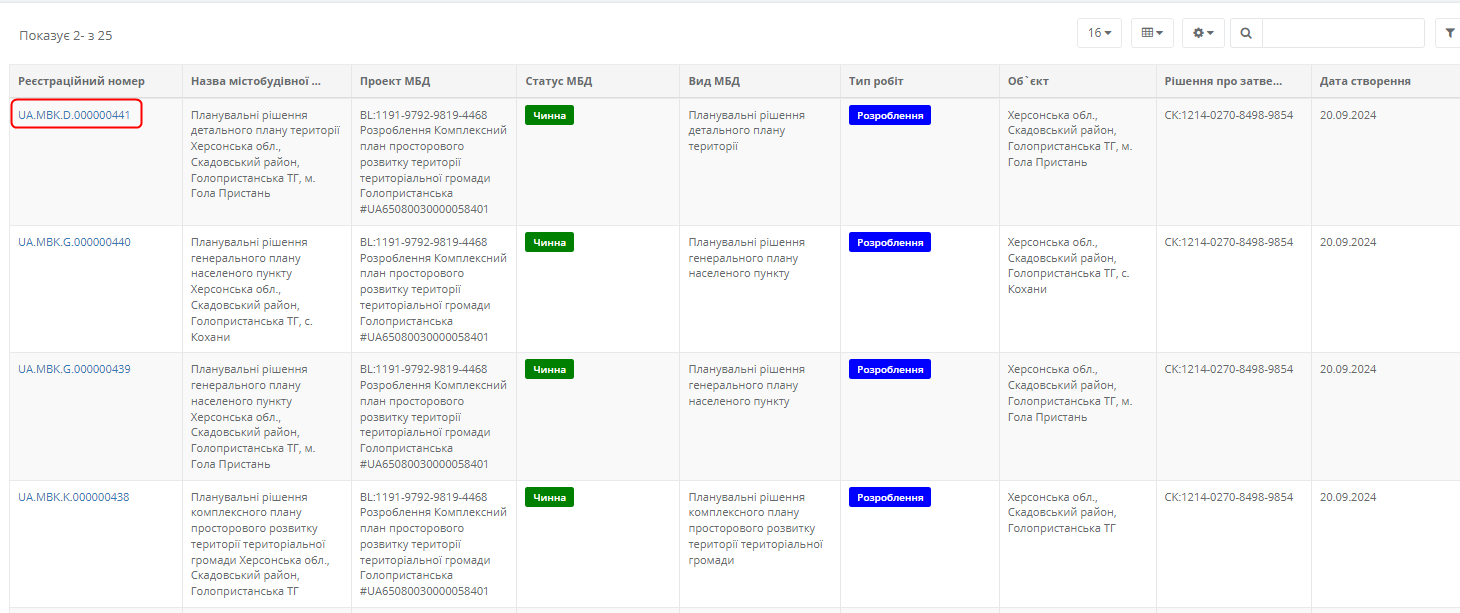This screenshot has width=1460, height=613.
Task: Sort by Статус МБД column header
Action: [x=559, y=81]
